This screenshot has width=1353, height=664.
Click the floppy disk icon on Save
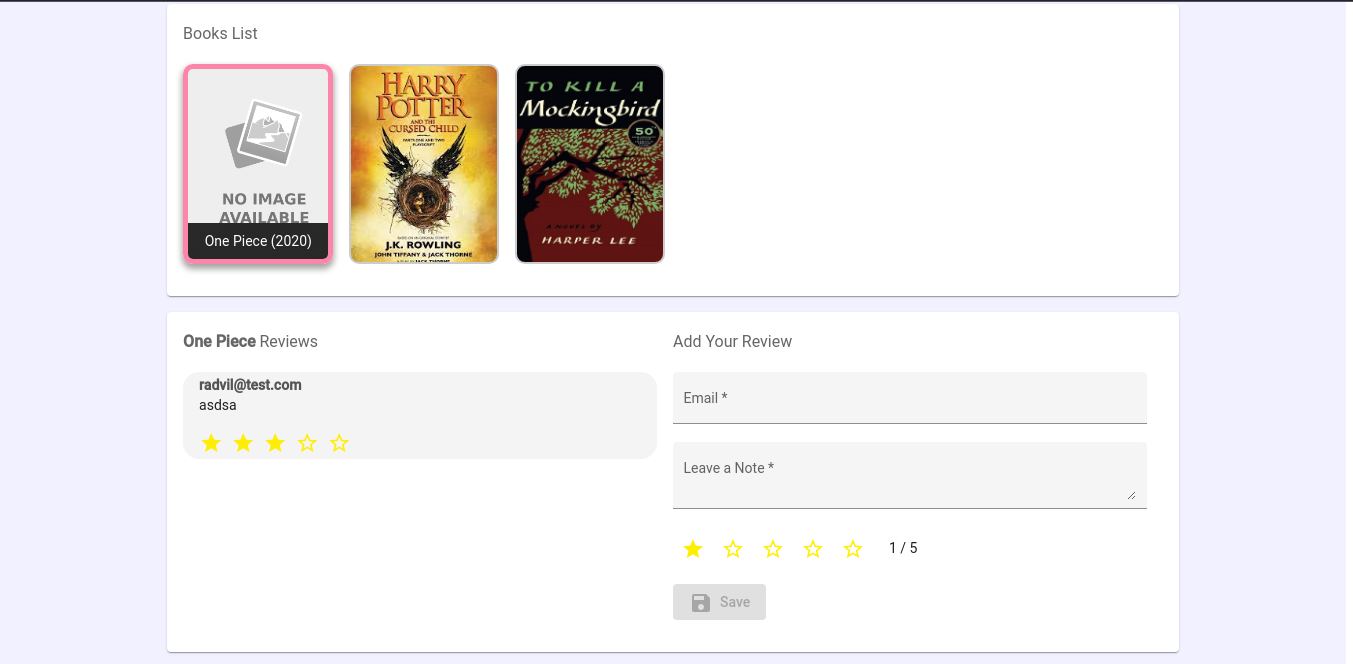point(701,602)
